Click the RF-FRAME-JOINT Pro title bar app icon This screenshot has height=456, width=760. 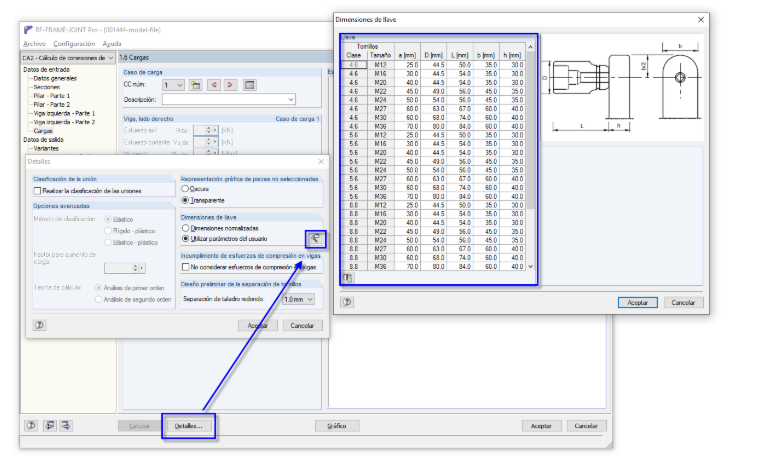tap(28, 30)
